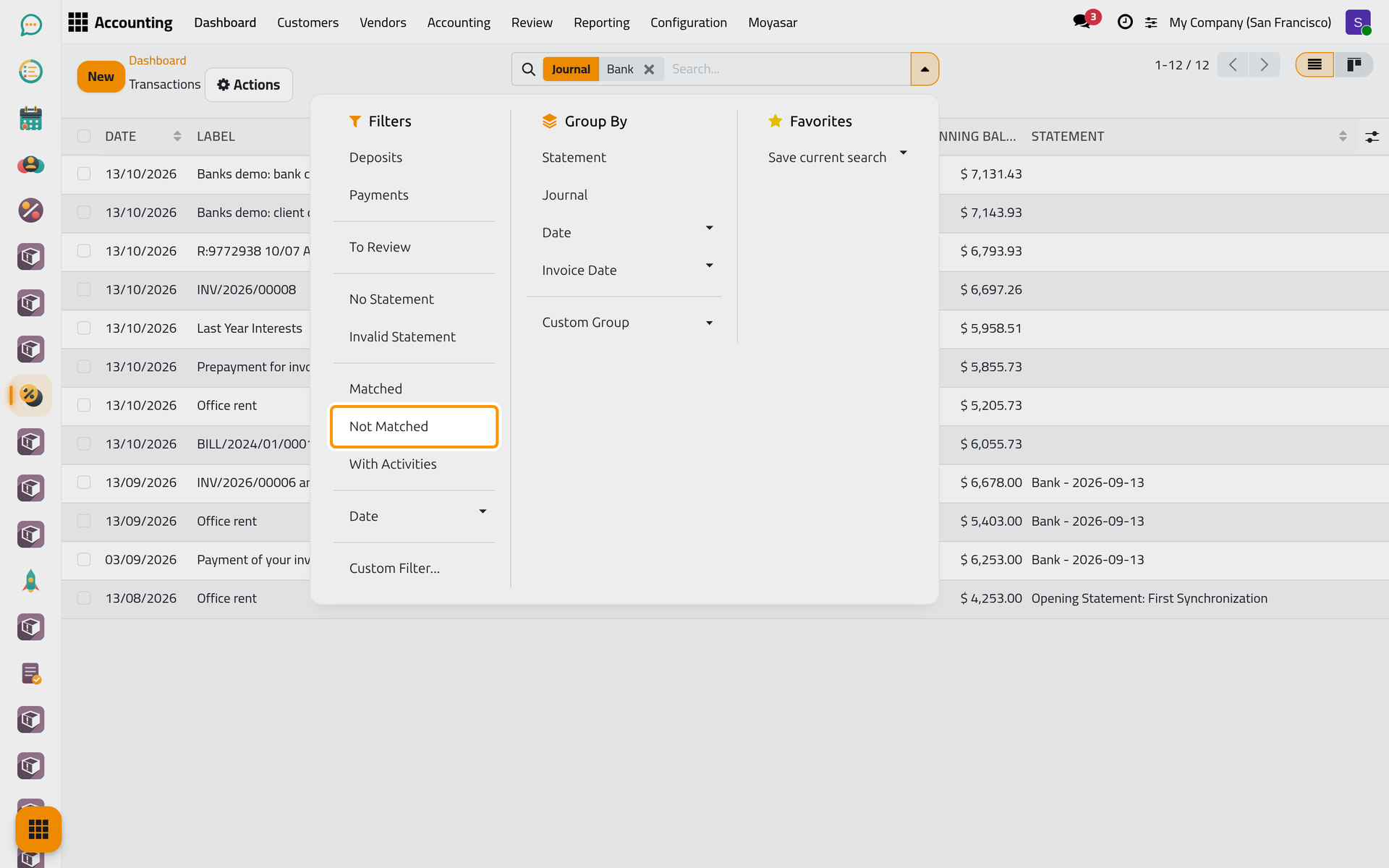
Task: Apply the Not Matched filter
Action: click(x=414, y=427)
